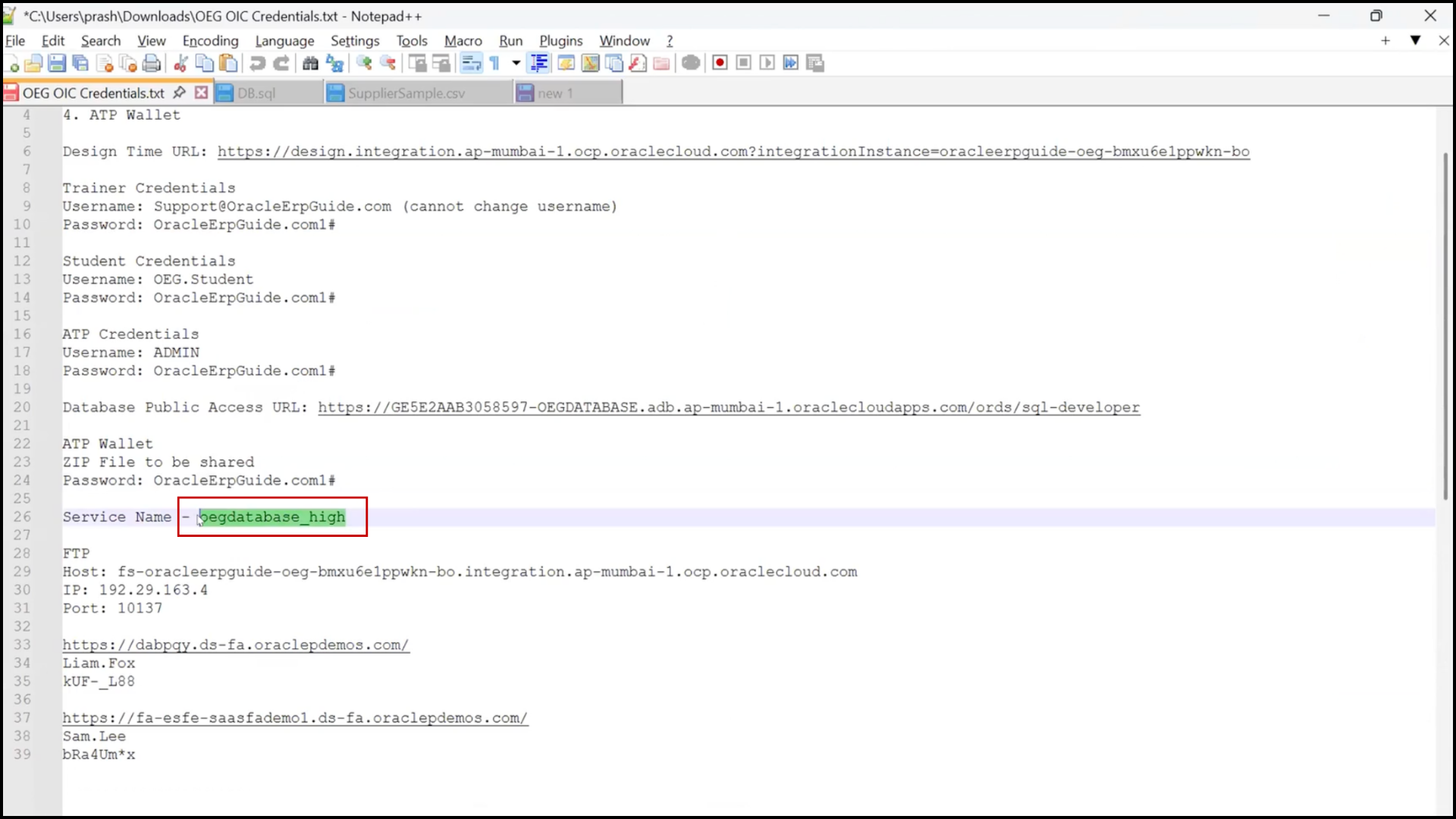
Task: Open the File menu
Action: tap(15, 41)
